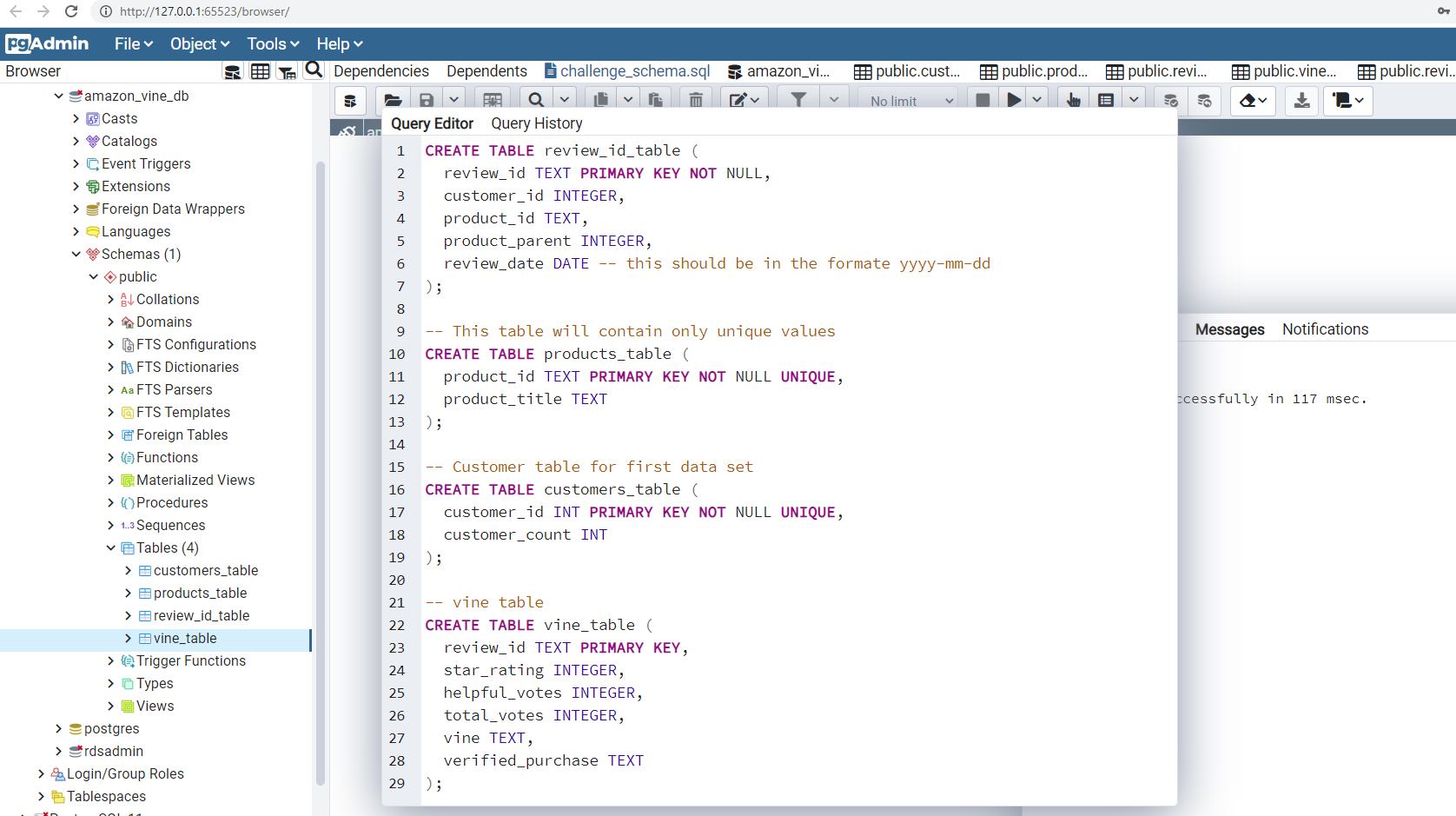
Task: Execute the query with the play button
Action: 1013,99
